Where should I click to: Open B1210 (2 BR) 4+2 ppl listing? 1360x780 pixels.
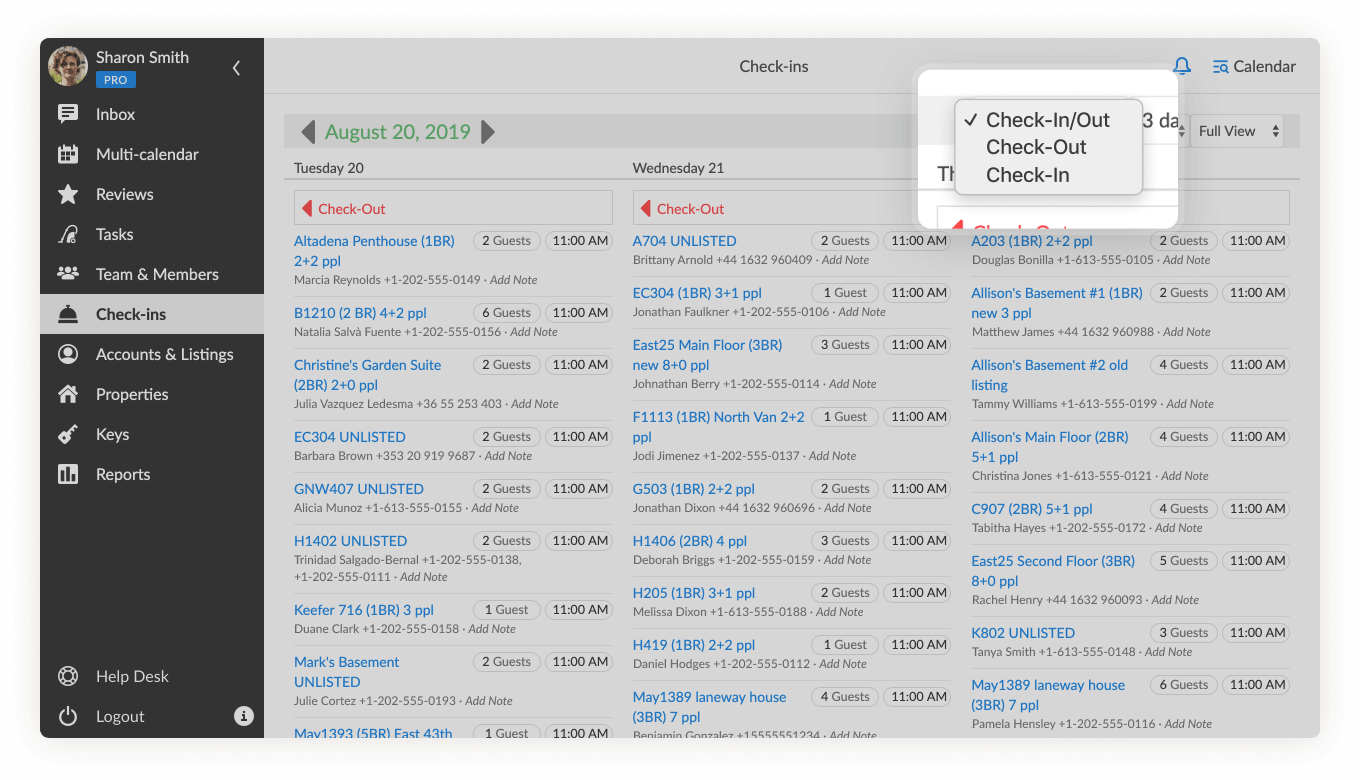pos(360,313)
